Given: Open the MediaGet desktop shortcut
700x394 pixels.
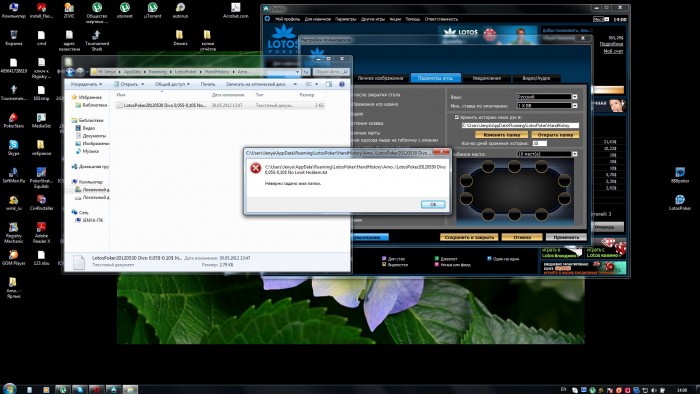Looking at the screenshot, I should tap(41, 120).
